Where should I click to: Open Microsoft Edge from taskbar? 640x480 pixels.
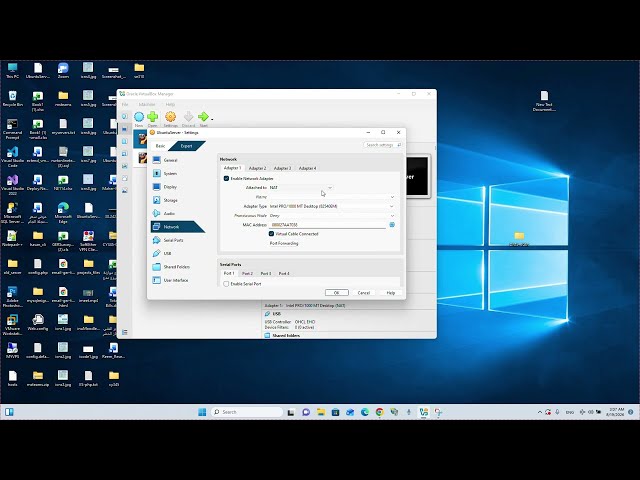pos(364,412)
